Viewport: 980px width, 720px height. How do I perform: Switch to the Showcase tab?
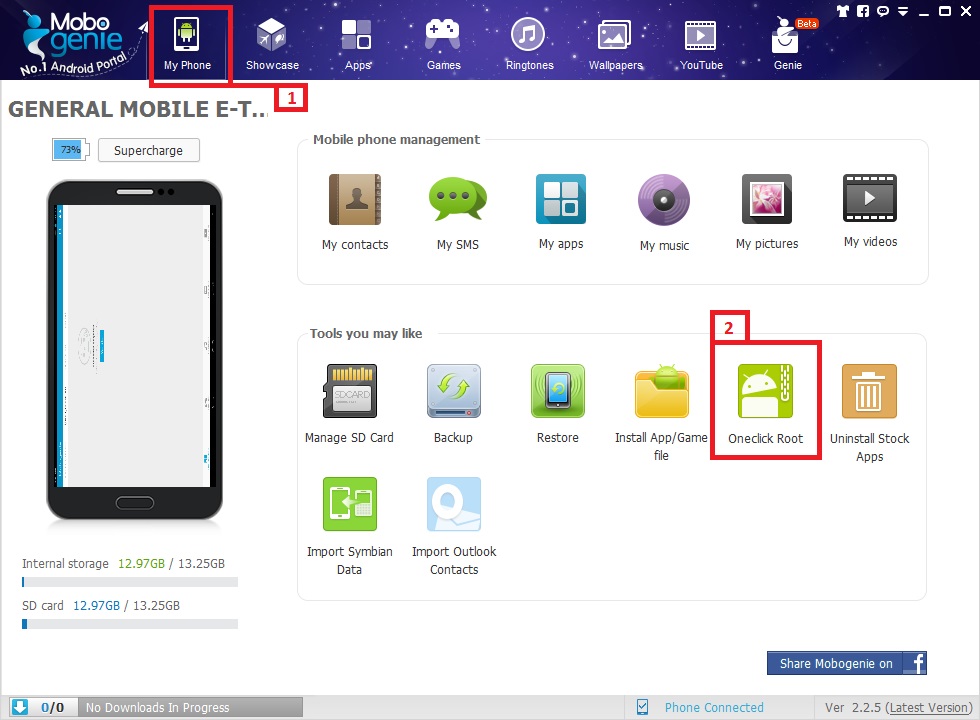(272, 43)
